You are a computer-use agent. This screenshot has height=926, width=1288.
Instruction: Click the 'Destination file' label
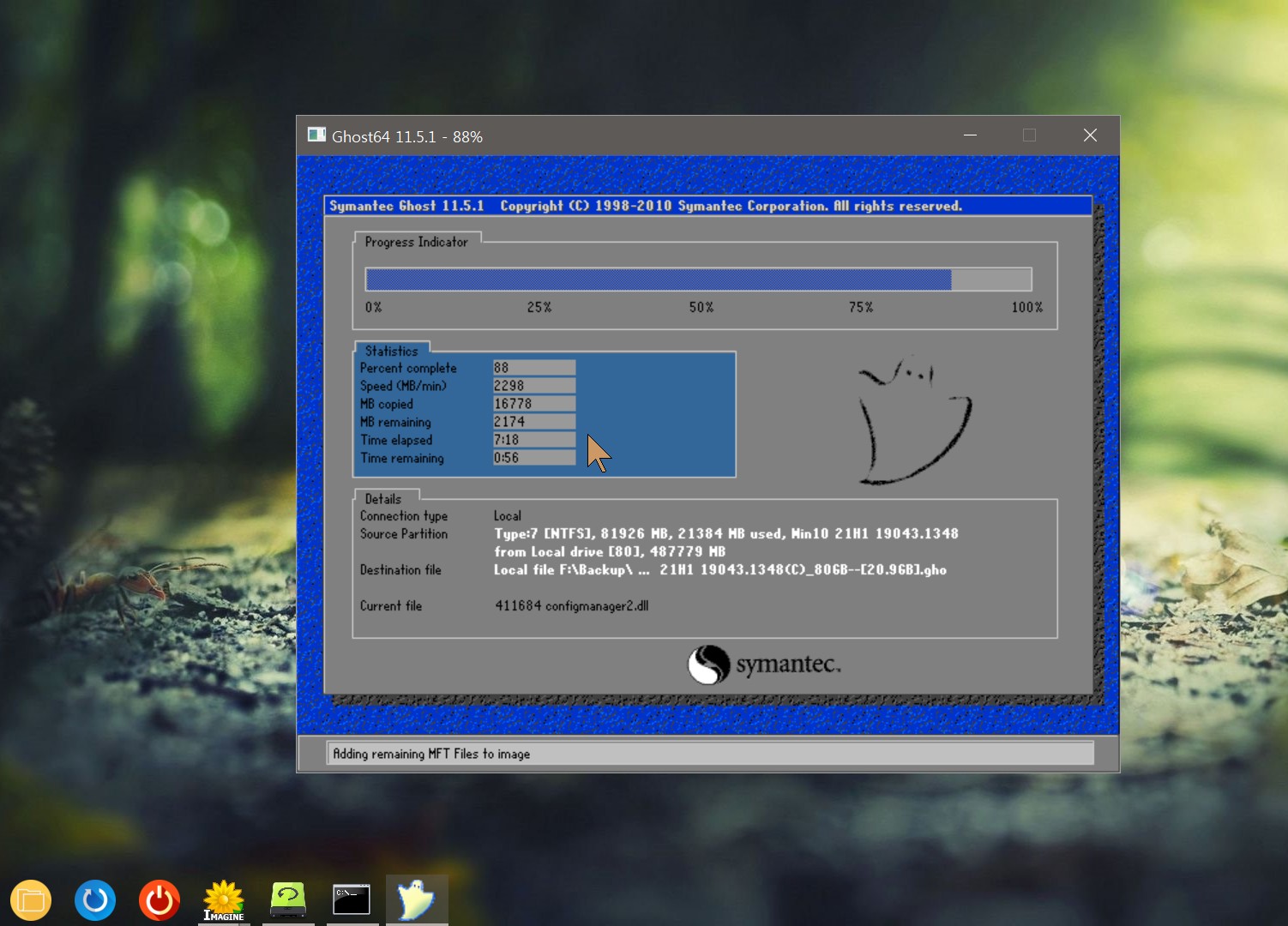click(x=400, y=570)
